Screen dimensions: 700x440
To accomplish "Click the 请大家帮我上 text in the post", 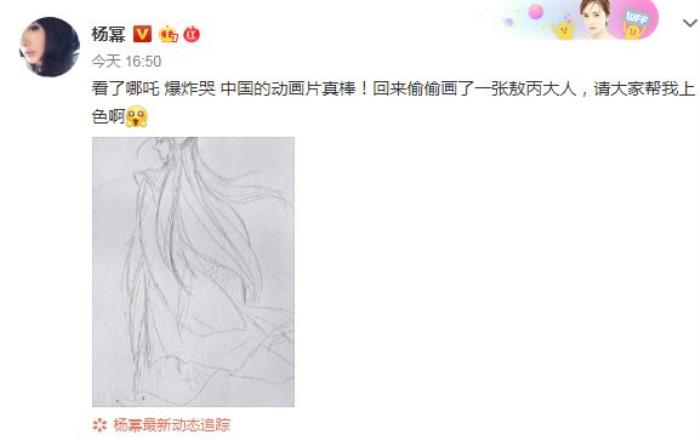I will point(644,89).
